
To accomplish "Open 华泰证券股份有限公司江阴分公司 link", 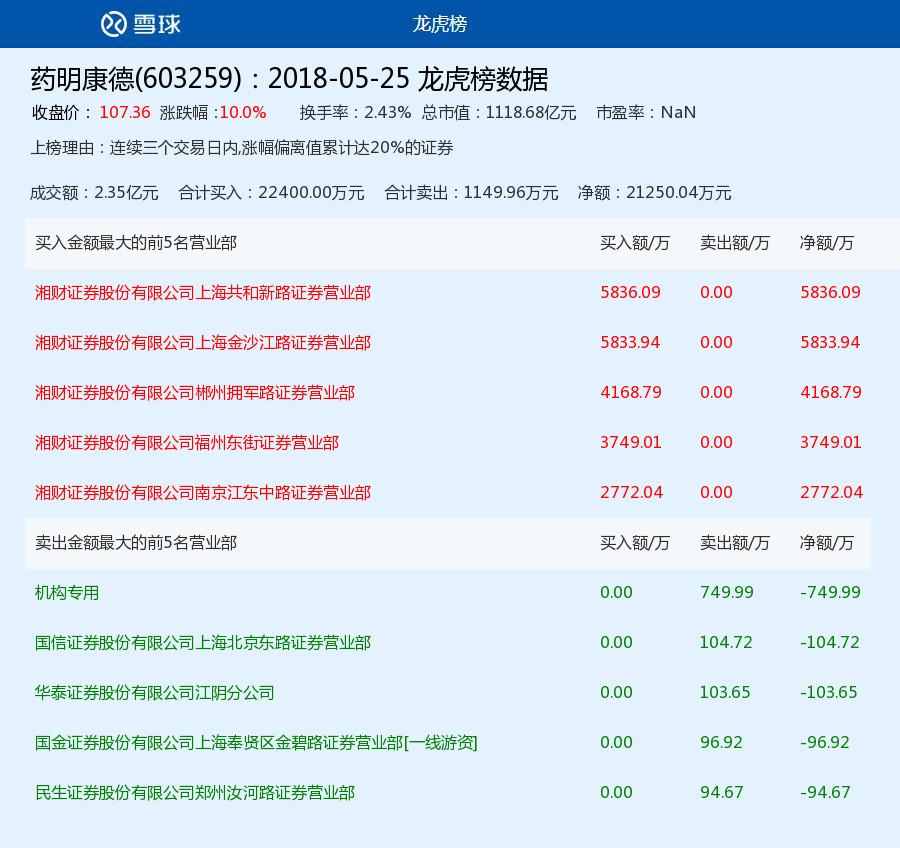I will (x=154, y=692).
